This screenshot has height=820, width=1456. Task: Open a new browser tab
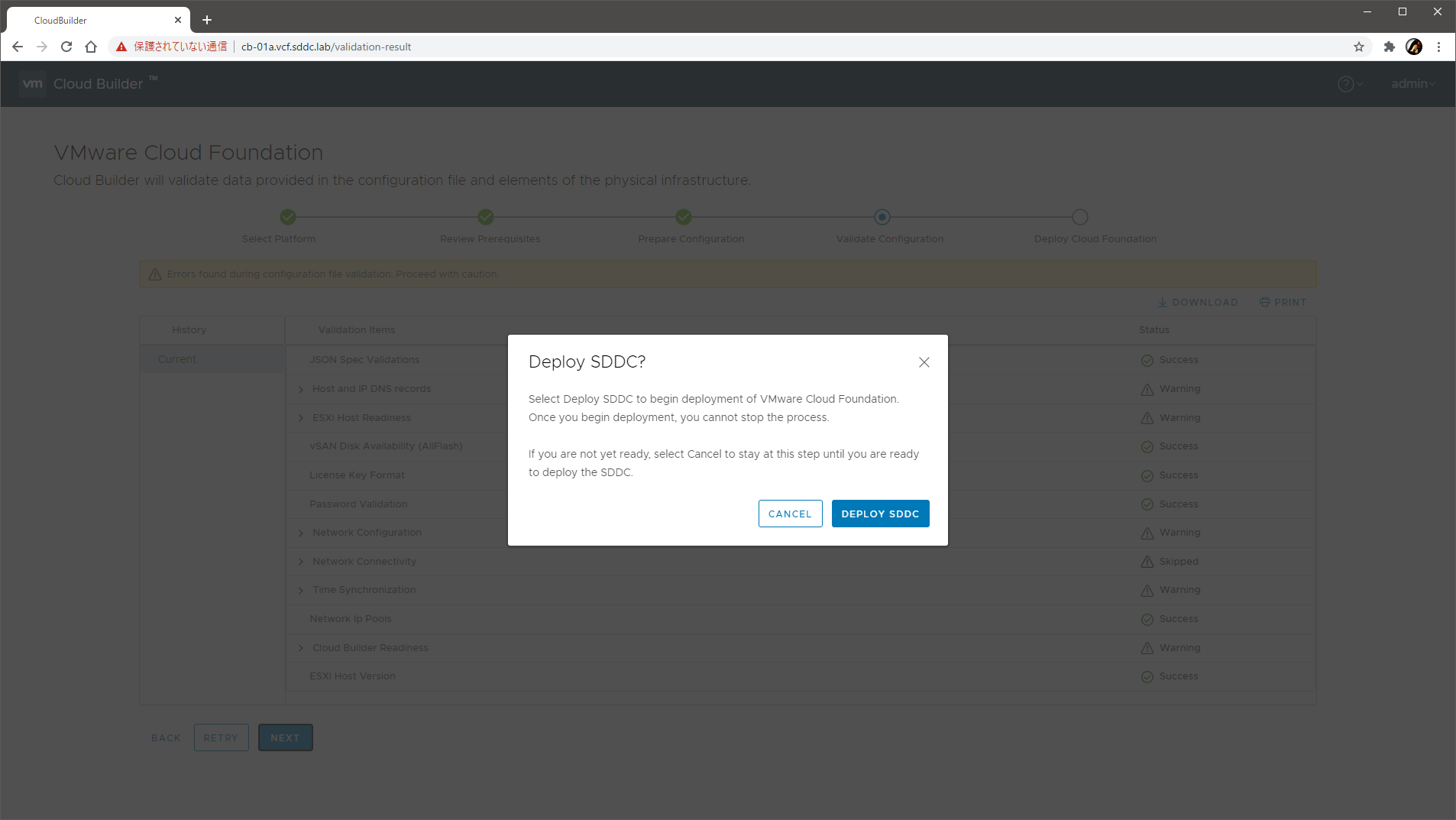tap(207, 20)
